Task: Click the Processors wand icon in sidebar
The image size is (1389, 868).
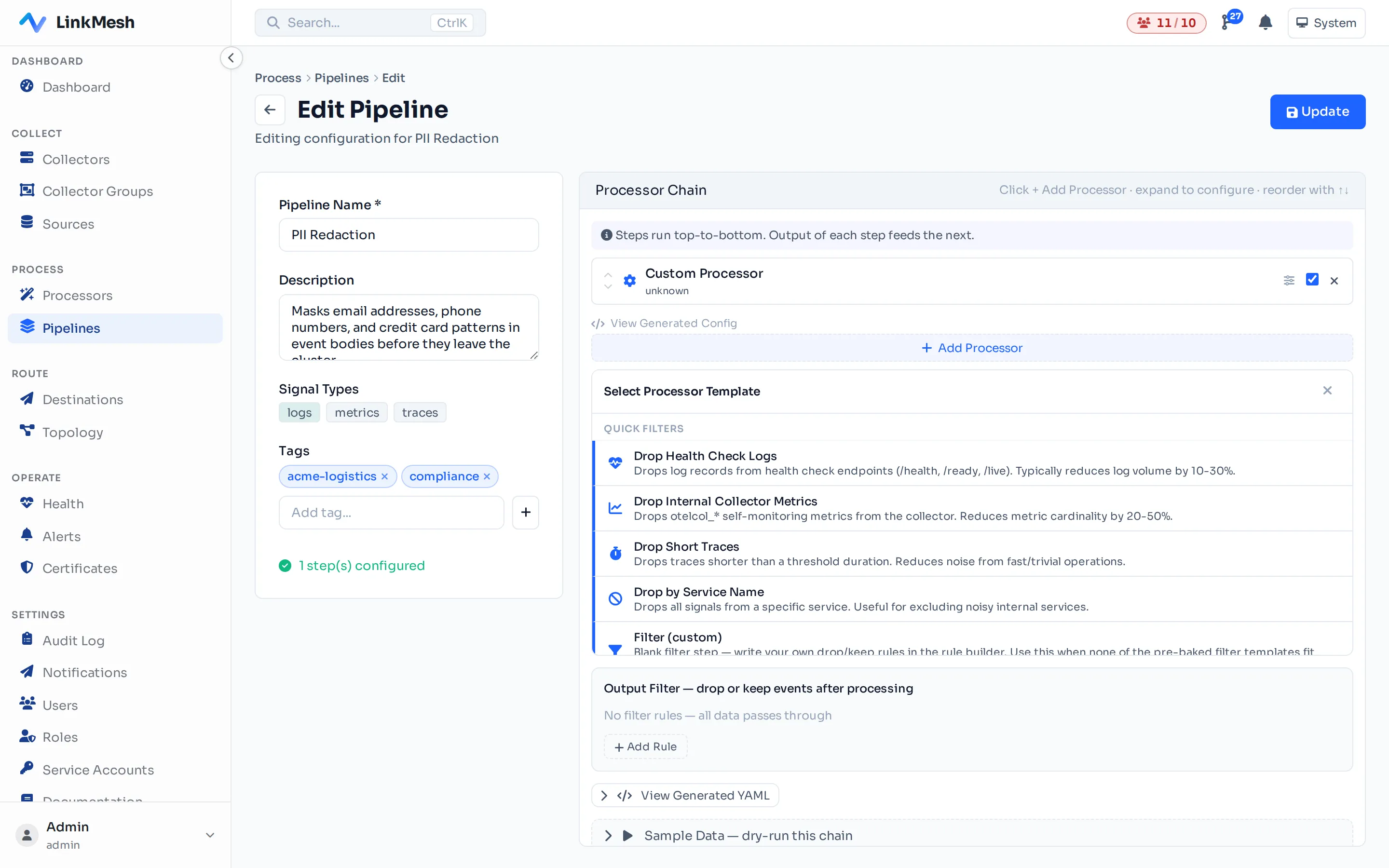Action: 27,295
